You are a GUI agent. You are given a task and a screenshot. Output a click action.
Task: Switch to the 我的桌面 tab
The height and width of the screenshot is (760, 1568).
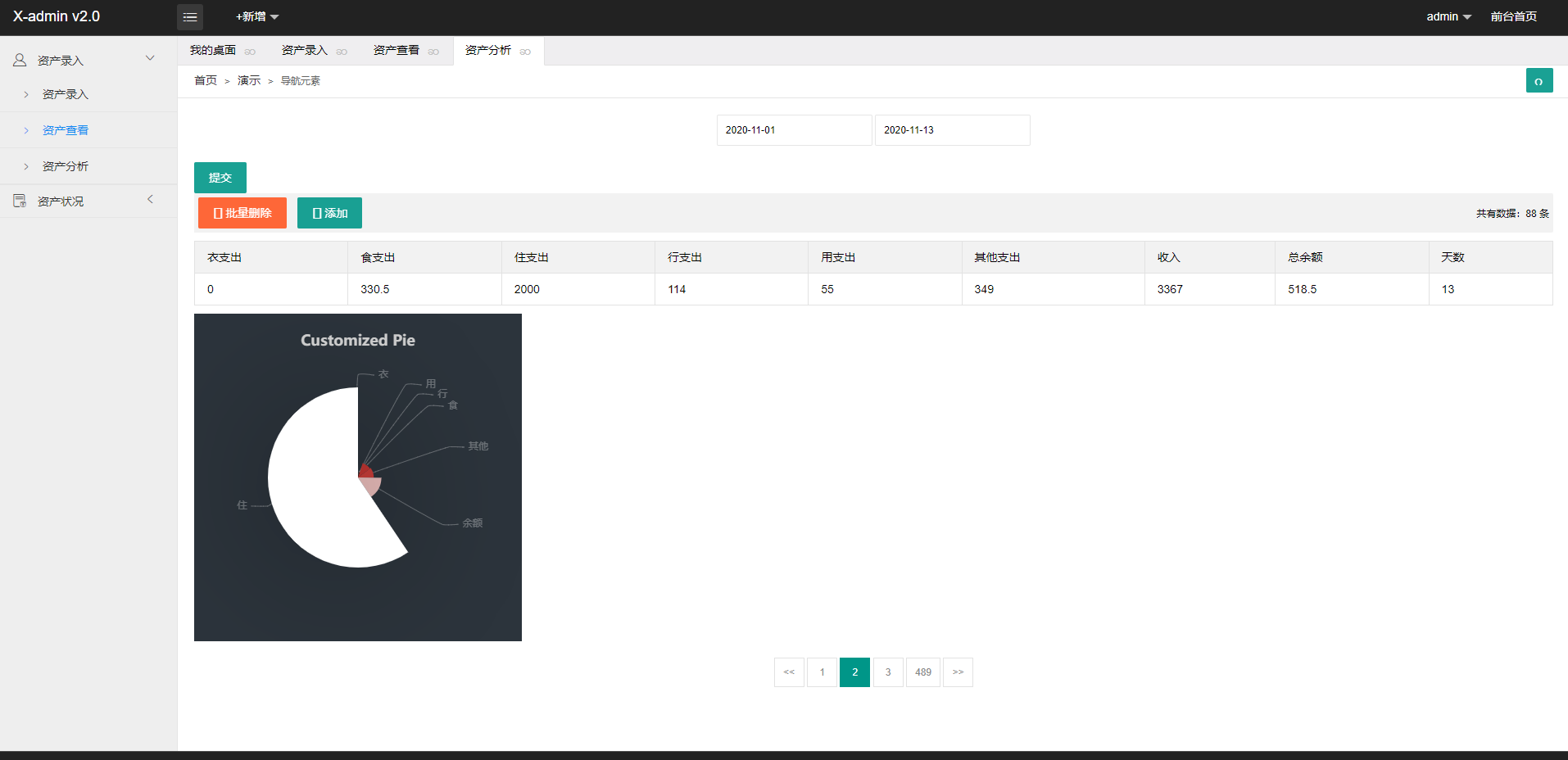[213, 51]
